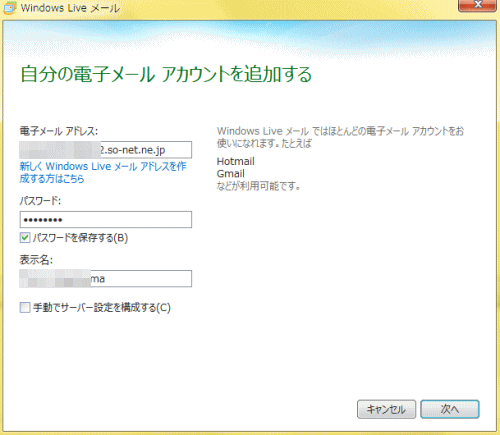Click the などが利用可能です description text
The height and width of the screenshot is (435, 500).
[258, 186]
